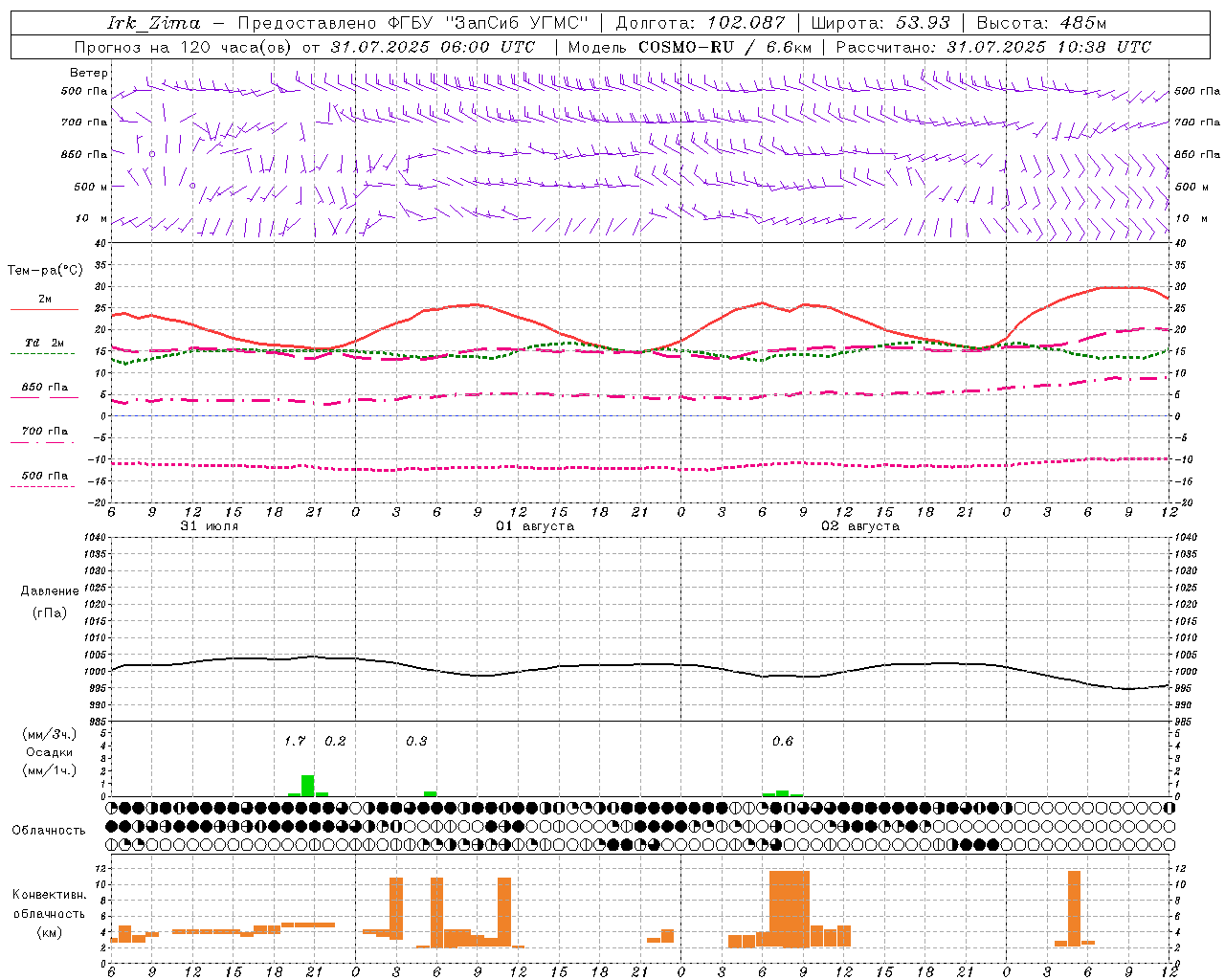Viewport: 1225px width, 980px height.
Task: Click the Осадки precipitation label
Action: tap(49, 752)
